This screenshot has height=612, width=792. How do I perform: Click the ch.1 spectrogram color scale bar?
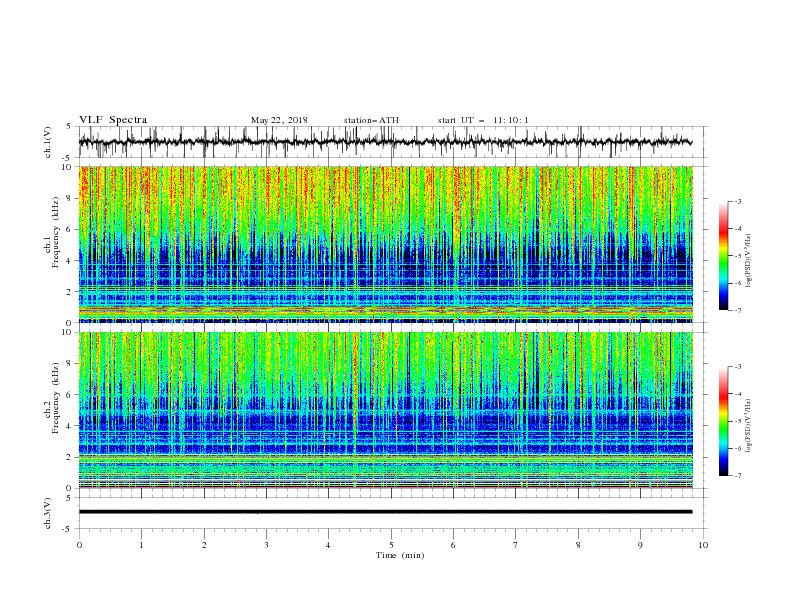[x=723, y=256]
